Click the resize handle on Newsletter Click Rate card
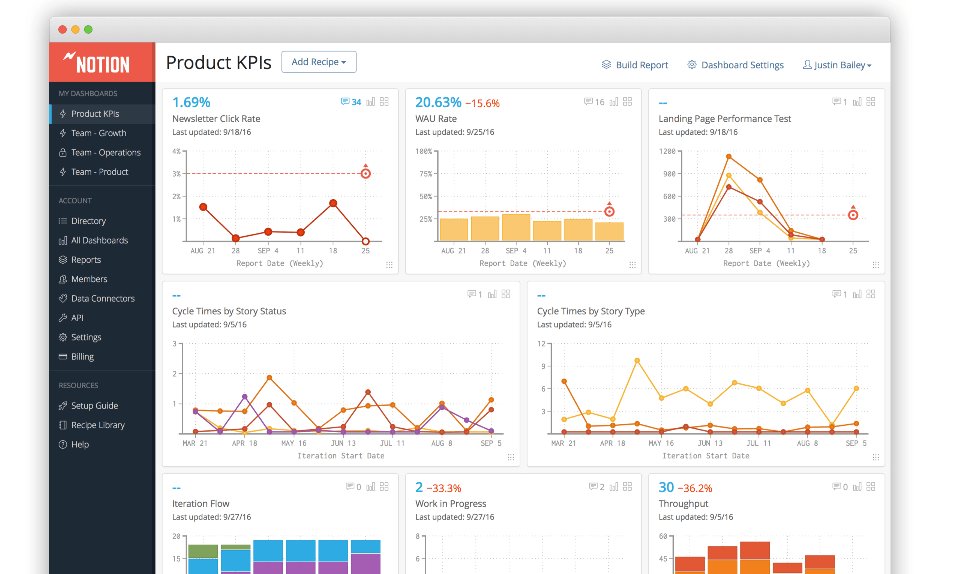The width and height of the screenshot is (962, 574). pyautogui.click(x=390, y=265)
